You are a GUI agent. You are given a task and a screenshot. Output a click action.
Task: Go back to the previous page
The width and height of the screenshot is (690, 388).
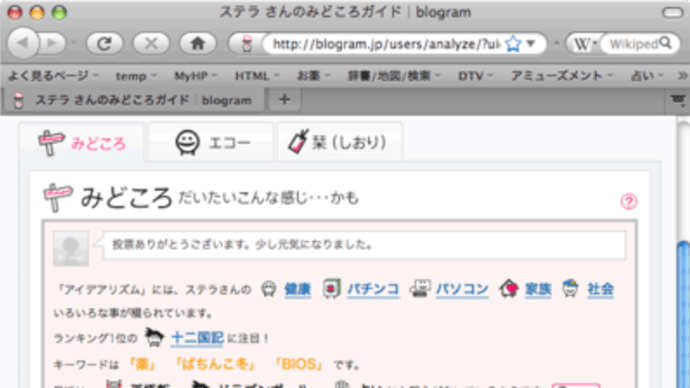[23, 43]
